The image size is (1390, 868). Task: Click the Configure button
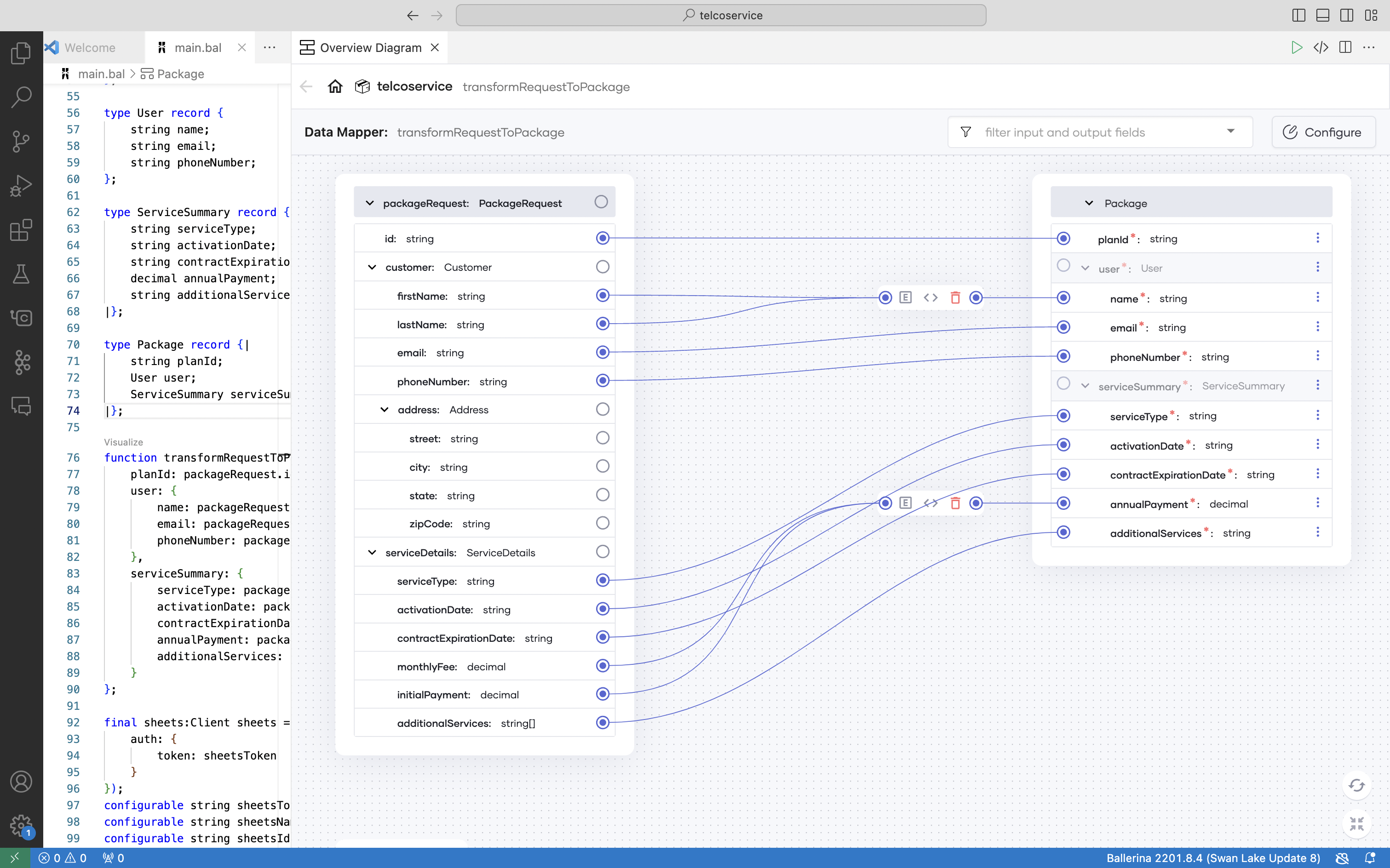tap(1323, 132)
